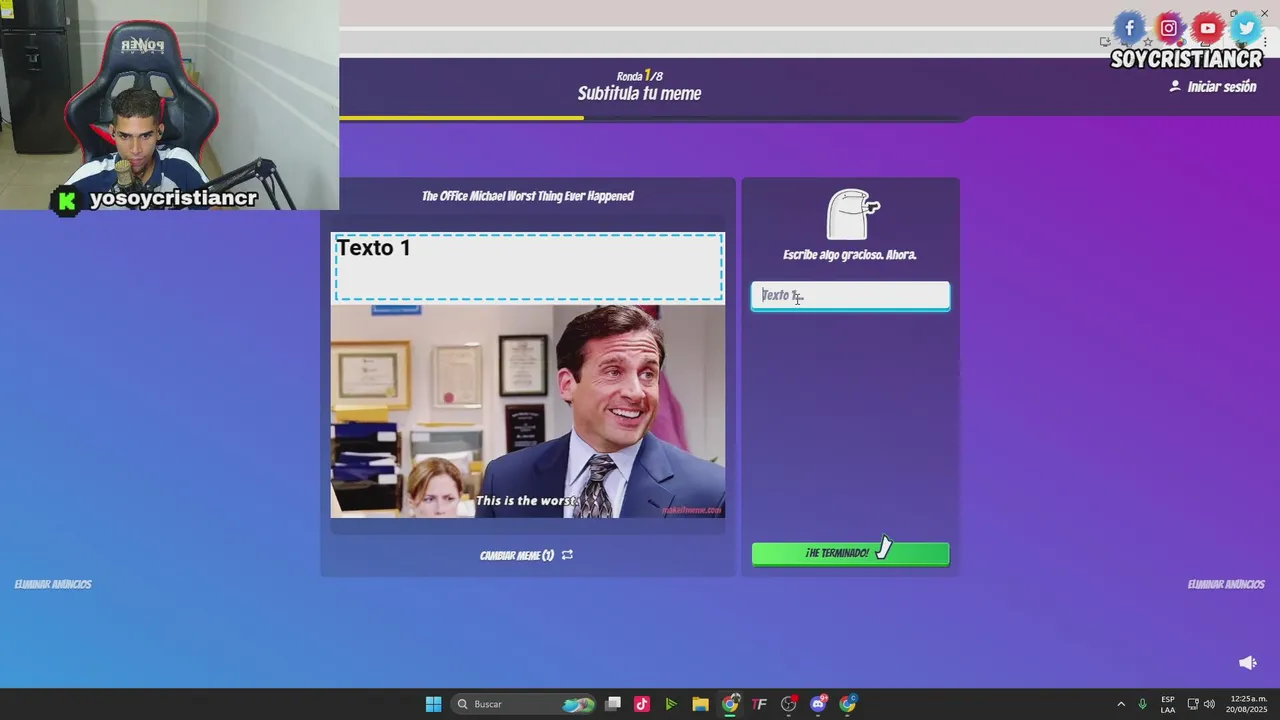
Task: Submit with the ¡HE TERMINADO! button
Action: point(850,553)
